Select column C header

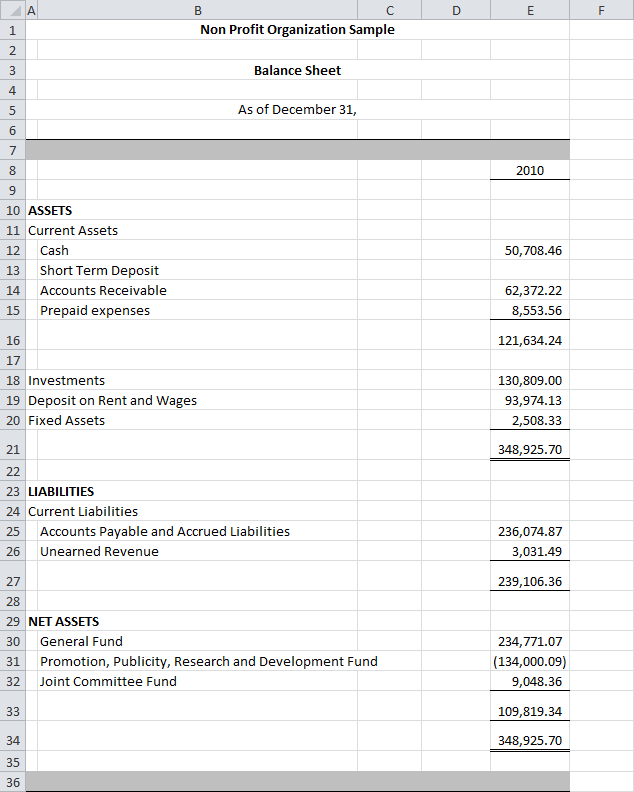[x=389, y=10]
